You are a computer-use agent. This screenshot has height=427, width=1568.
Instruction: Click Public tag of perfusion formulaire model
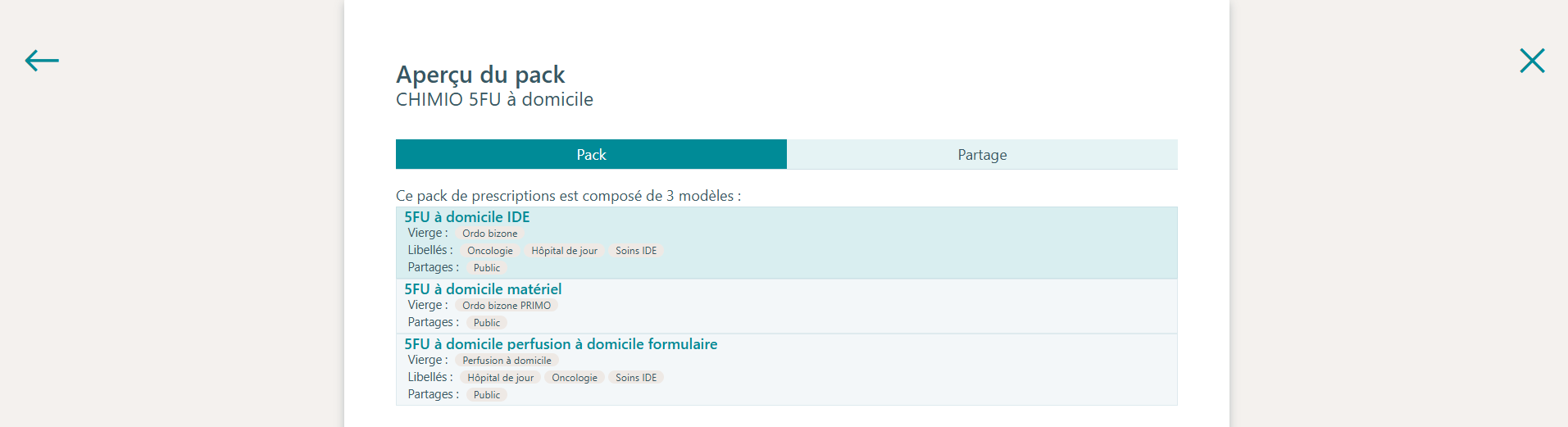(487, 395)
